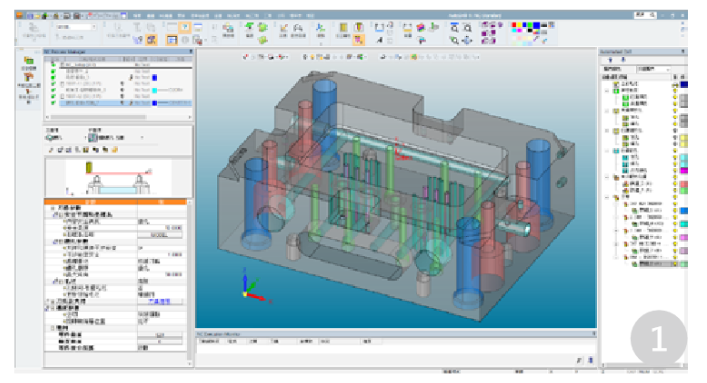Screen dimensions: 707x383
Task: Toggle green check on highlighted procedure row
Action: point(53,103)
